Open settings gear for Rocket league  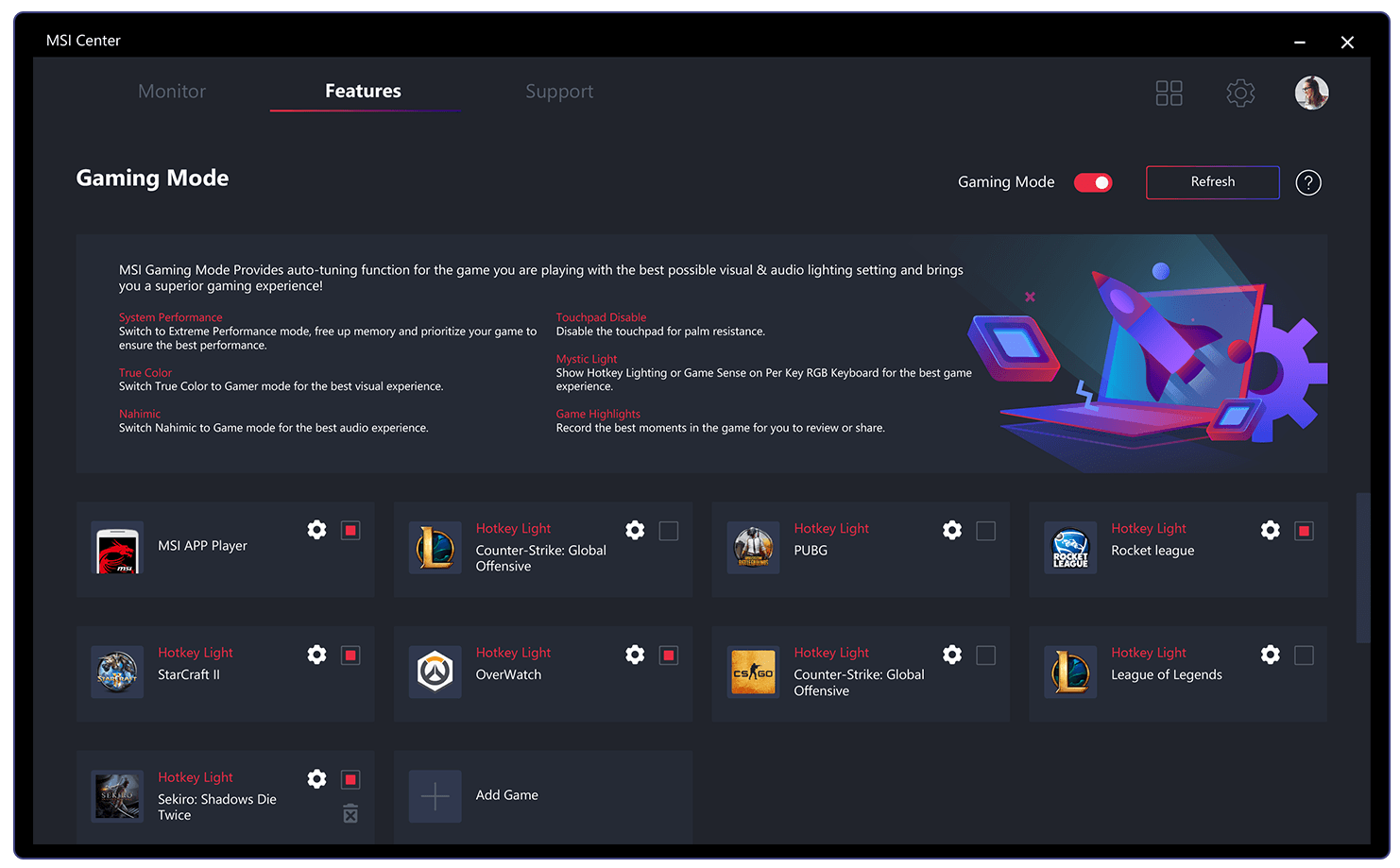[1271, 530]
